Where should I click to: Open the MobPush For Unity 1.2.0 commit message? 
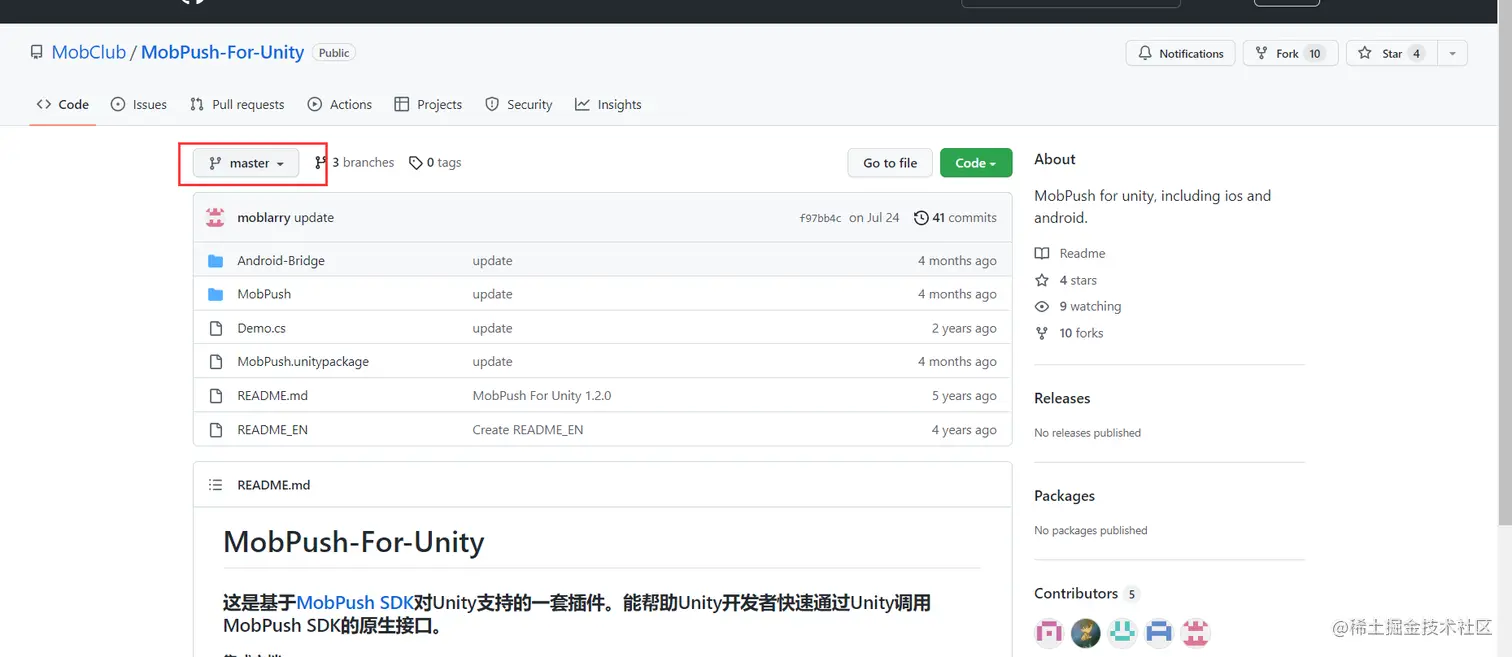coord(542,395)
